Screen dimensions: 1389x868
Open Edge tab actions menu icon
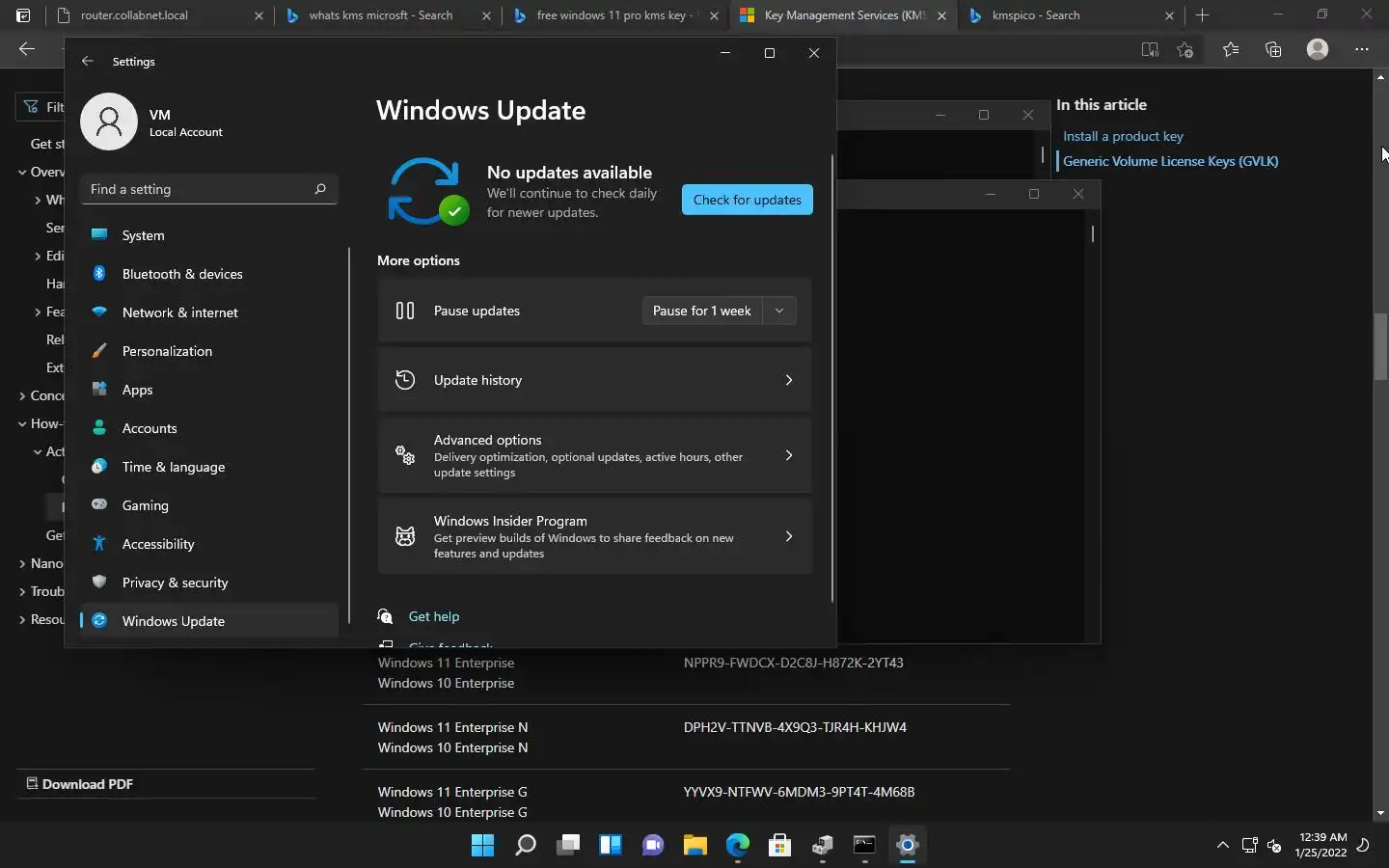[x=23, y=15]
